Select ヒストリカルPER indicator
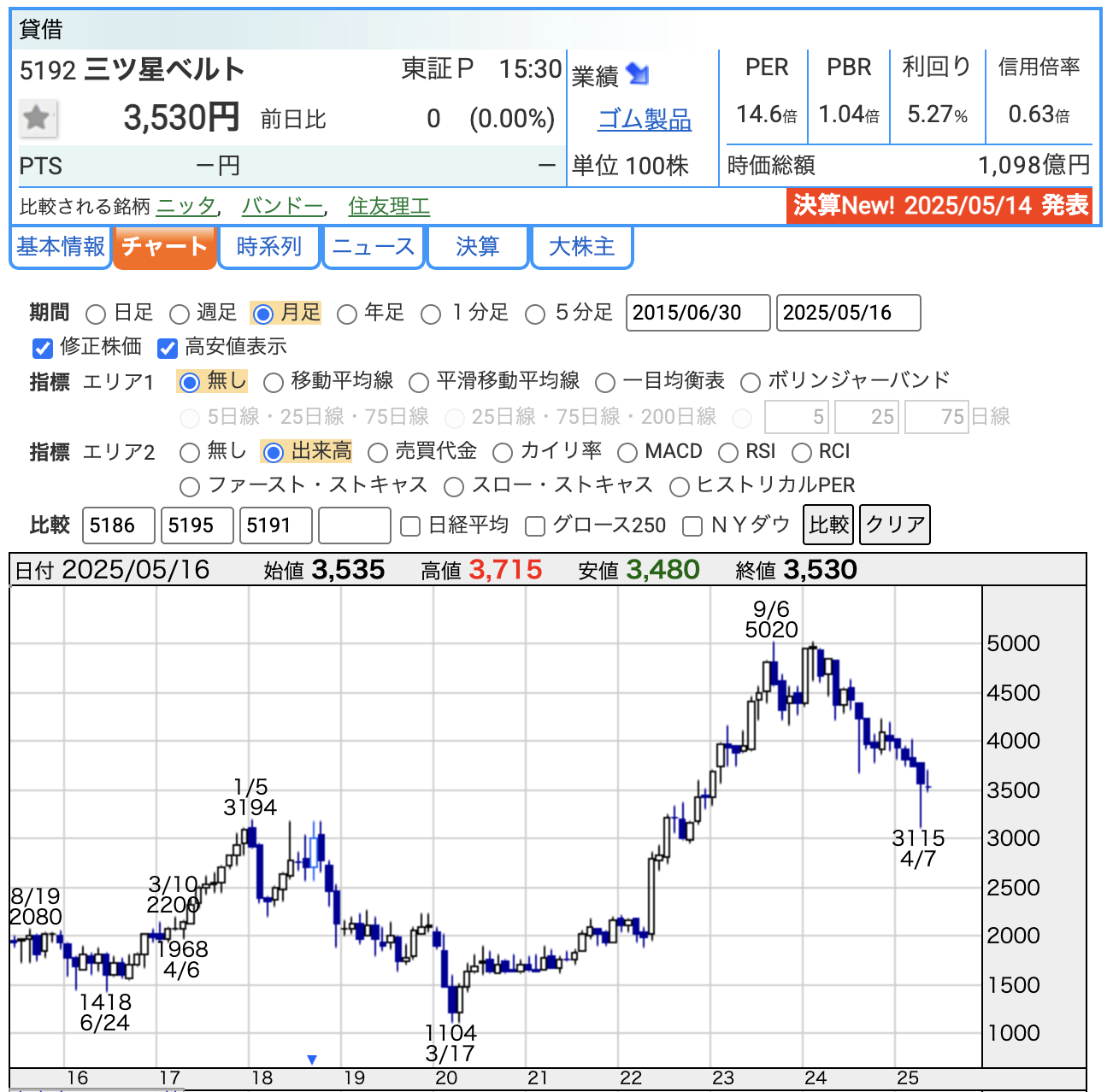 click(x=680, y=487)
